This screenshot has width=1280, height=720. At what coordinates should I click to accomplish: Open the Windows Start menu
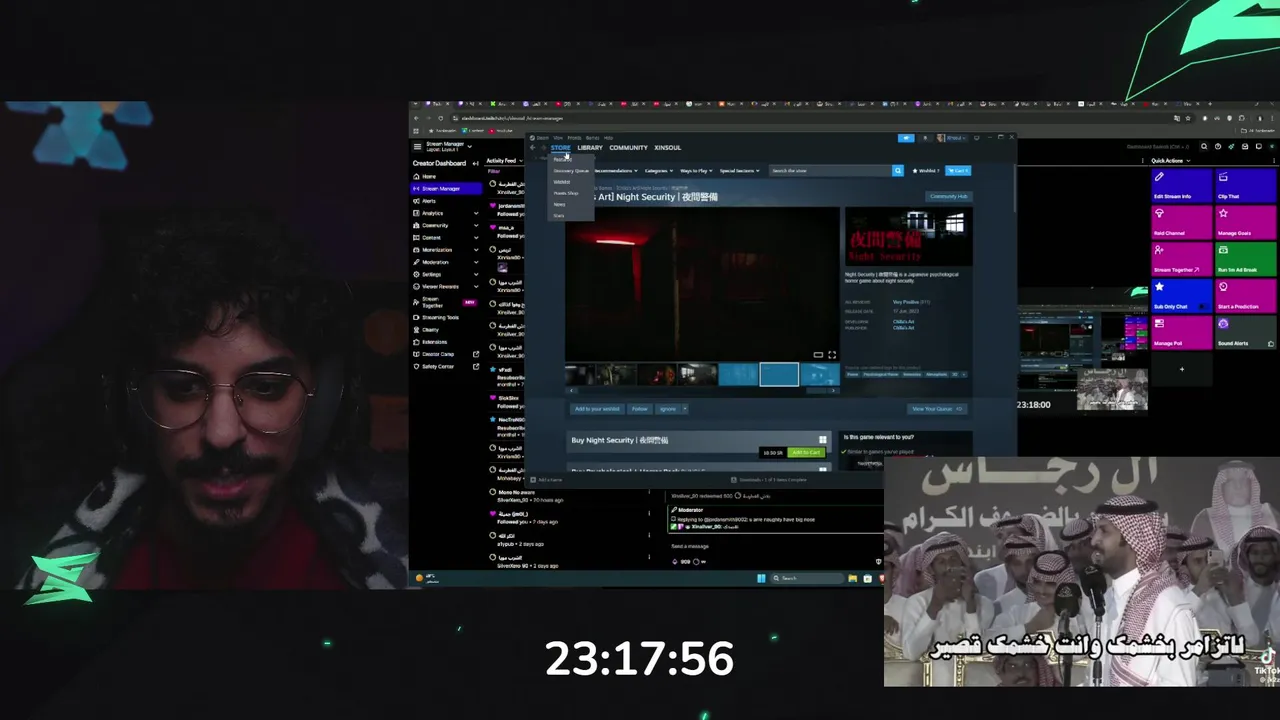(x=761, y=578)
